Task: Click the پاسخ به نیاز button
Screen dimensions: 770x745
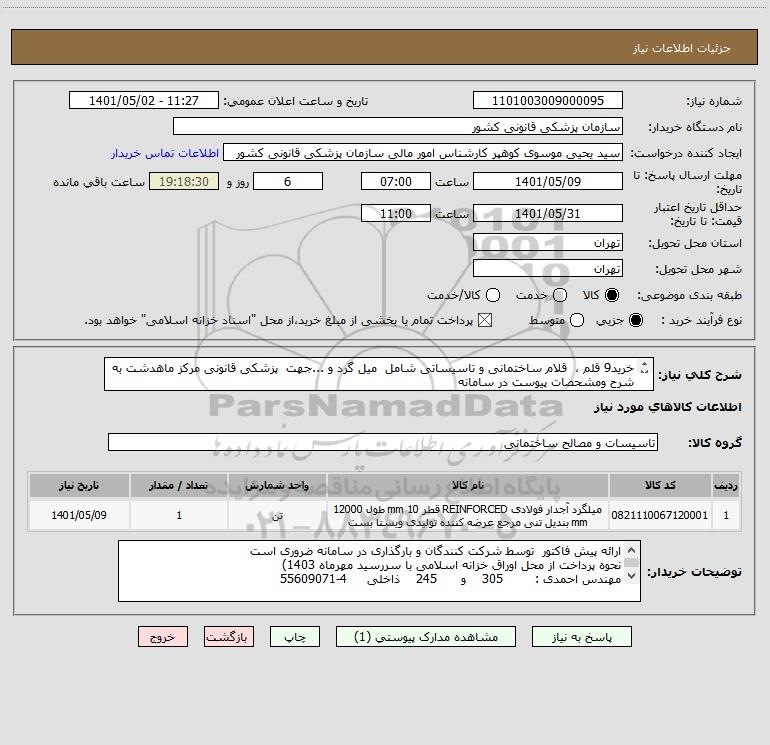Action: [581, 637]
